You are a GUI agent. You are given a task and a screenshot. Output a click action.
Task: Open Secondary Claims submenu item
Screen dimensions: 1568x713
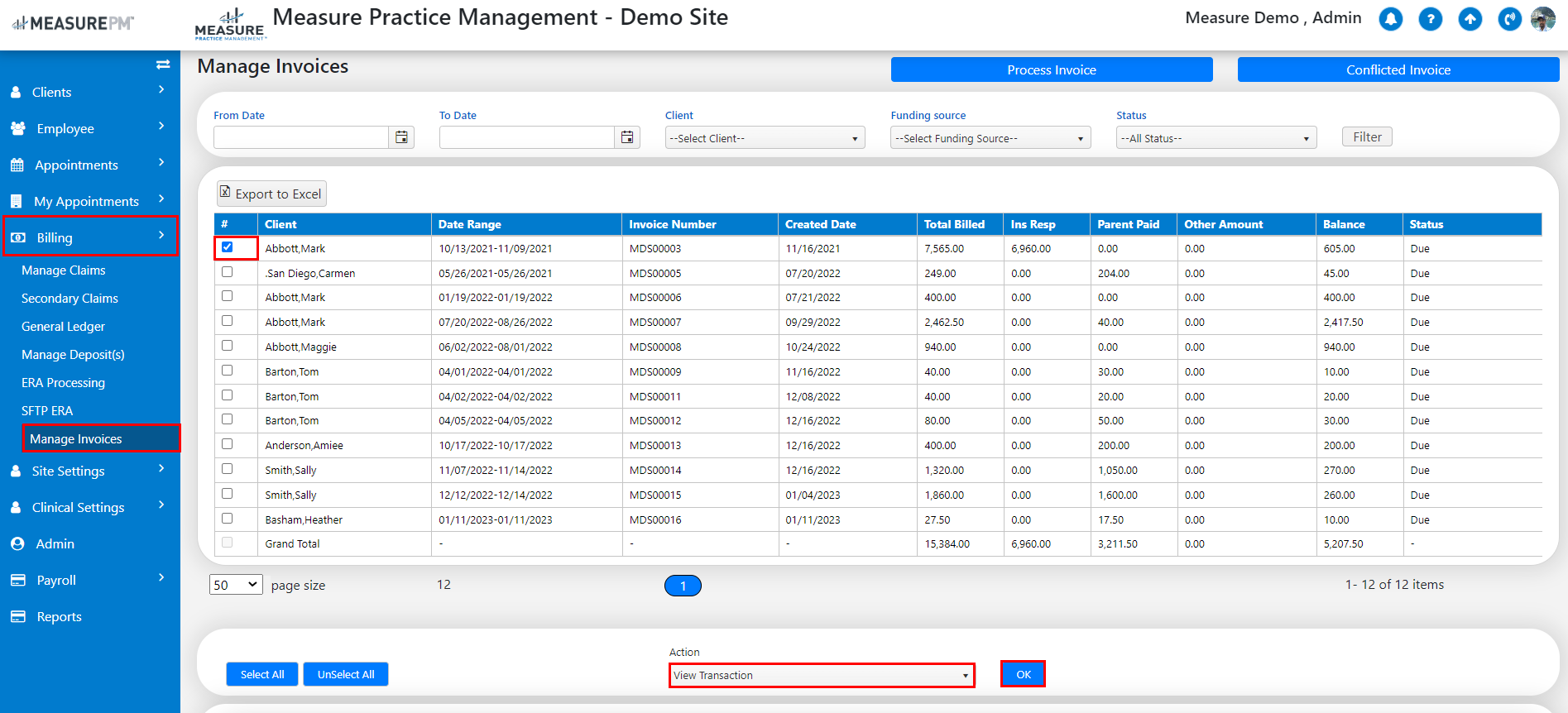pos(70,299)
